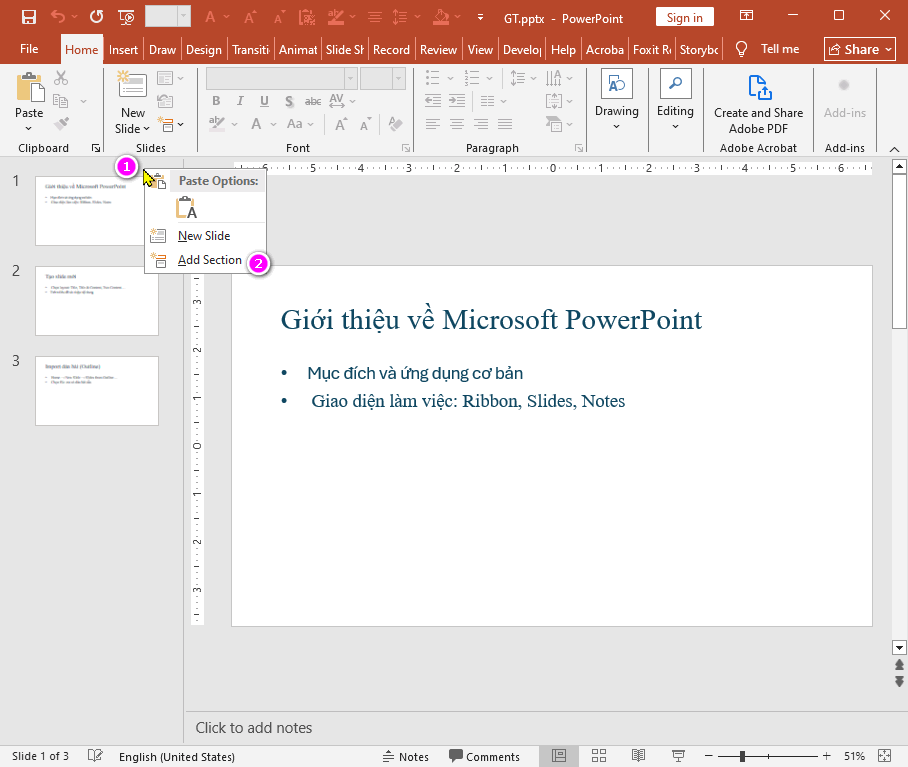The image size is (908, 767).
Task: Start Slide Show from status bar icon
Action: point(678,756)
